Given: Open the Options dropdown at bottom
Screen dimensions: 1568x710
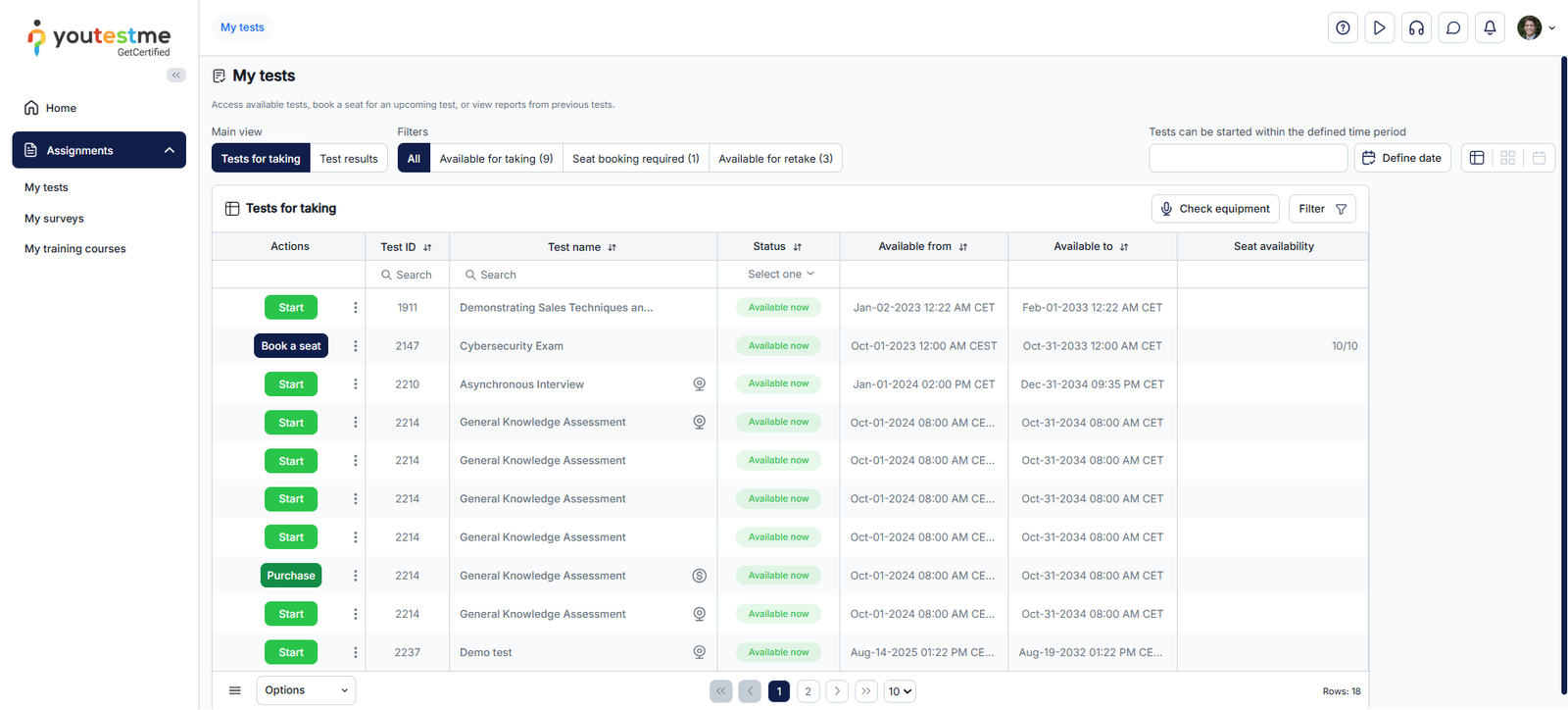Looking at the screenshot, I should [306, 690].
